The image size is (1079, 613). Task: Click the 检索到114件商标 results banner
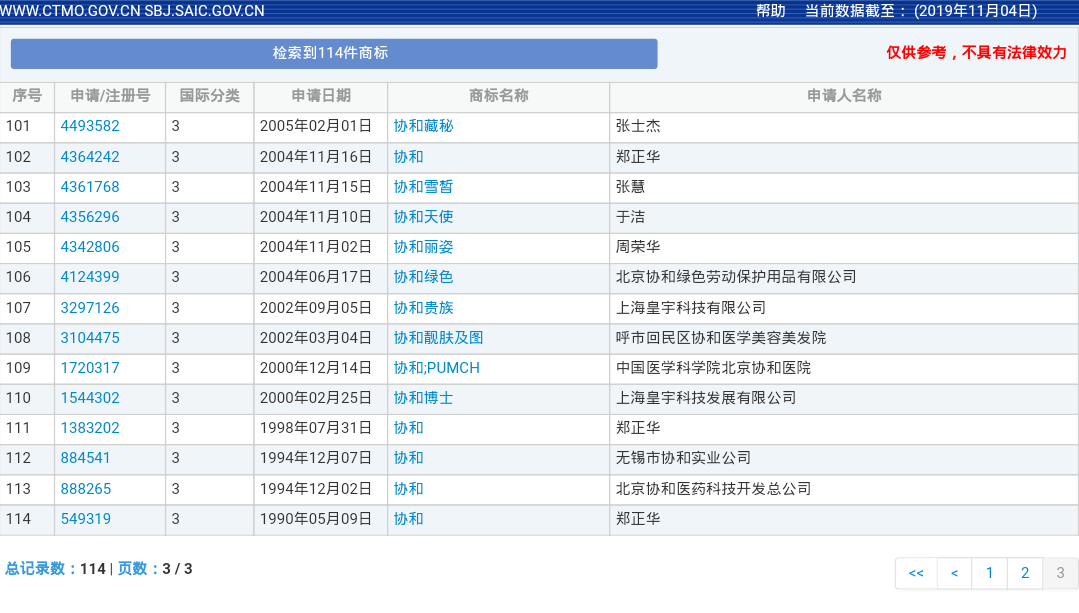333,54
